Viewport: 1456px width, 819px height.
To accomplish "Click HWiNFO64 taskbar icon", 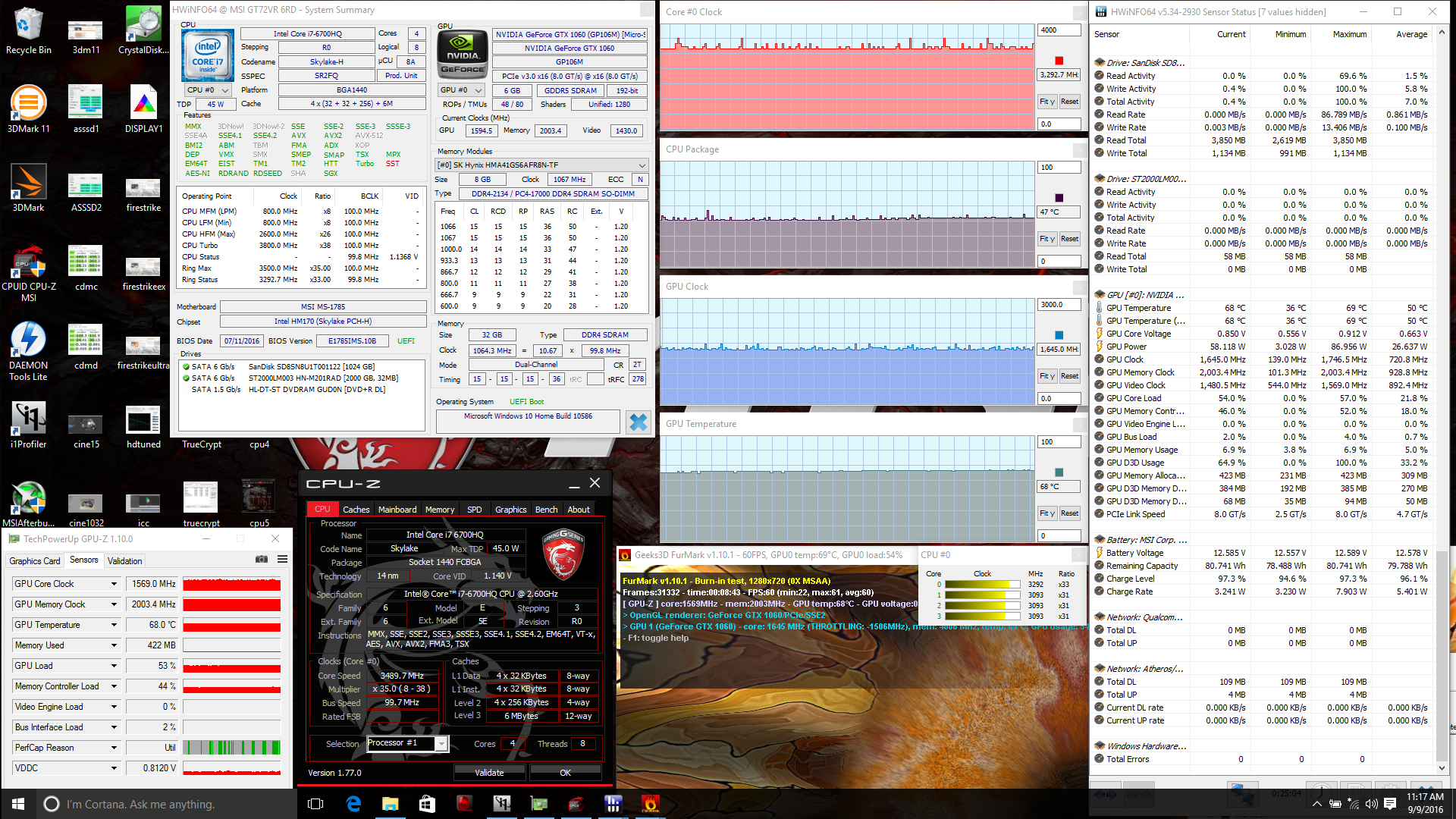I will pyautogui.click(x=613, y=804).
